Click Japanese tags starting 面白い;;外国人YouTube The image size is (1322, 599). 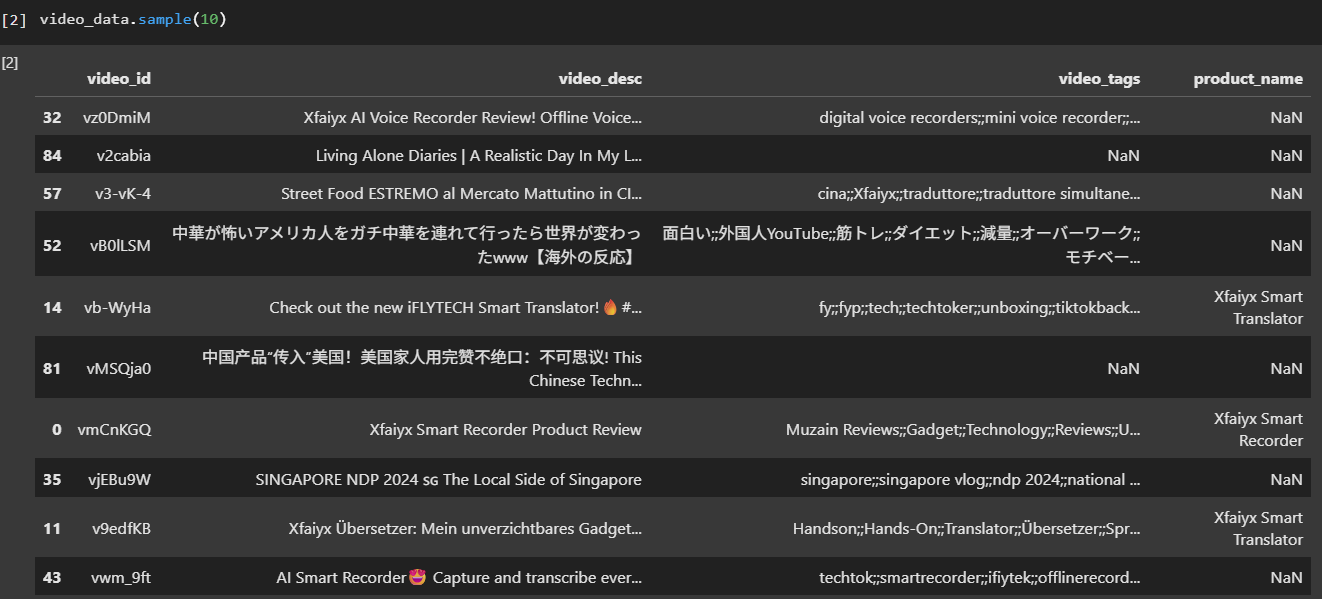pyautogui.click(x=901, y=245)
